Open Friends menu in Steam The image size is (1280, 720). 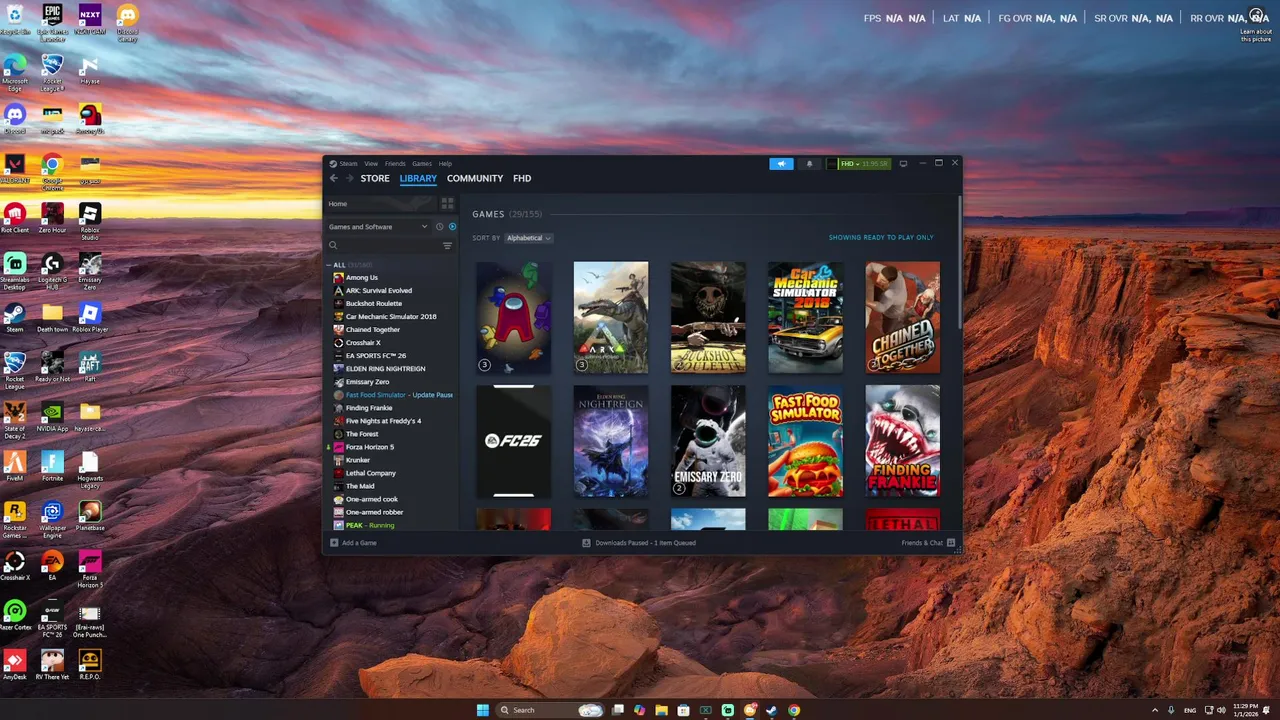click(395, 163)
